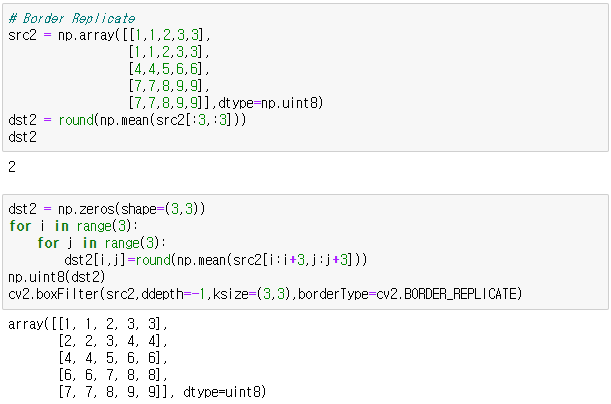The image size is (611, 404).
Task: Click the 'for i in range(3):' line
Action: (73, 226)
